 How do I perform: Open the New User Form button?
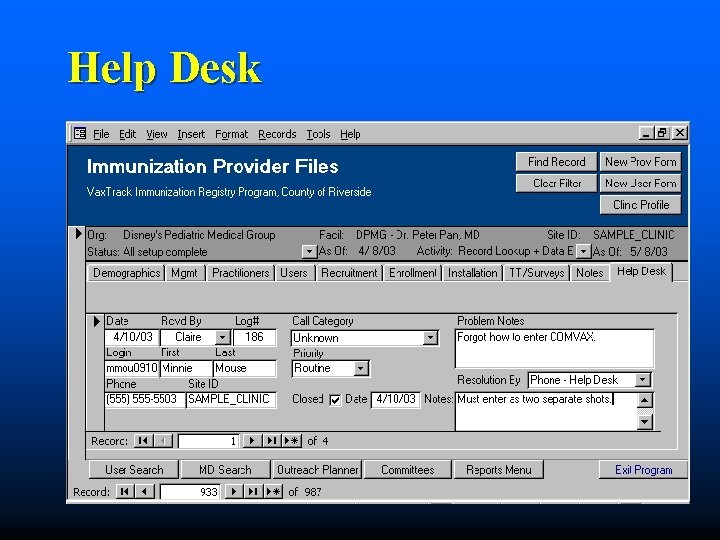point(641,183)
